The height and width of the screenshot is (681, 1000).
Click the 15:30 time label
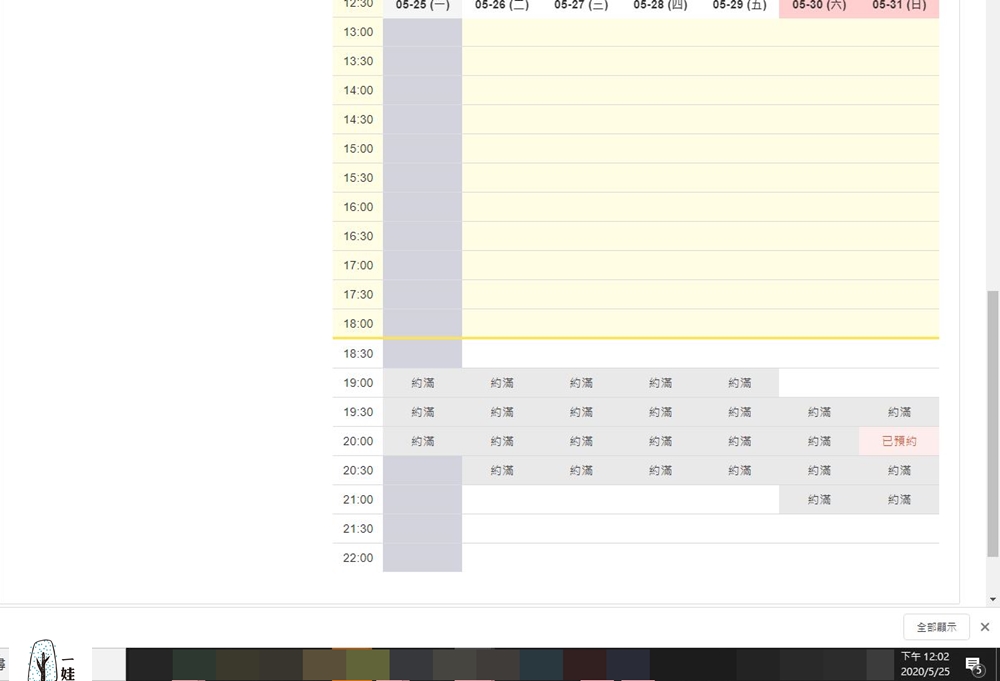click(x=358, y=178)
